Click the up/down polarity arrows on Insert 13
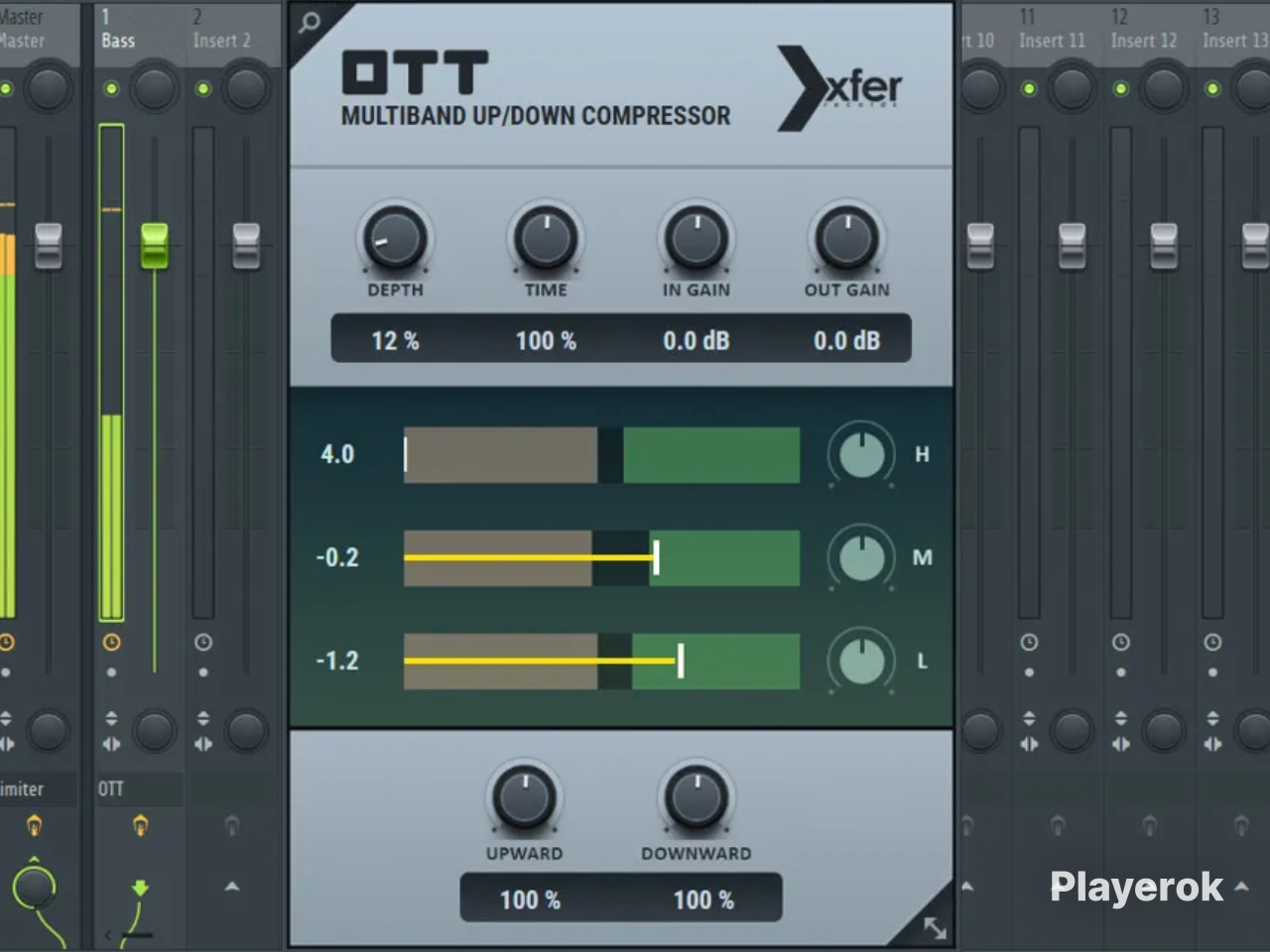1270x952 pixels. pos(1212,718)
